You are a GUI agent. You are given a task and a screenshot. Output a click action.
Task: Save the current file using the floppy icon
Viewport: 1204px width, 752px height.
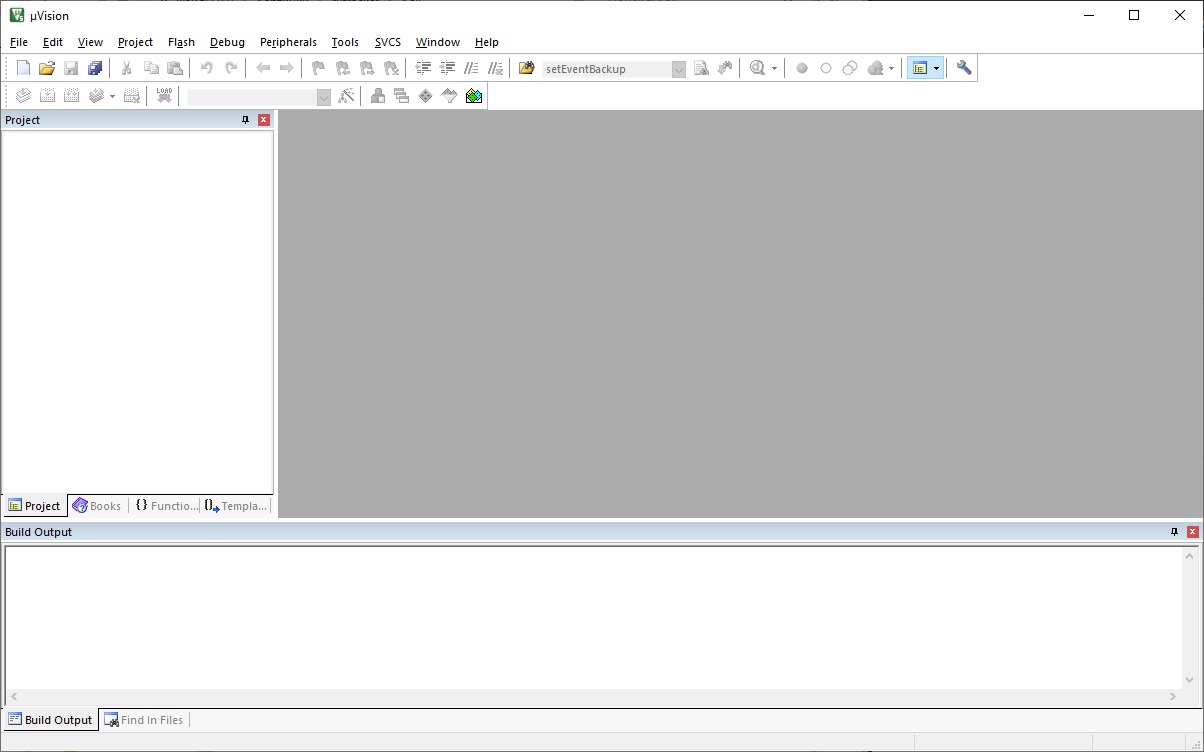(71, 68)
